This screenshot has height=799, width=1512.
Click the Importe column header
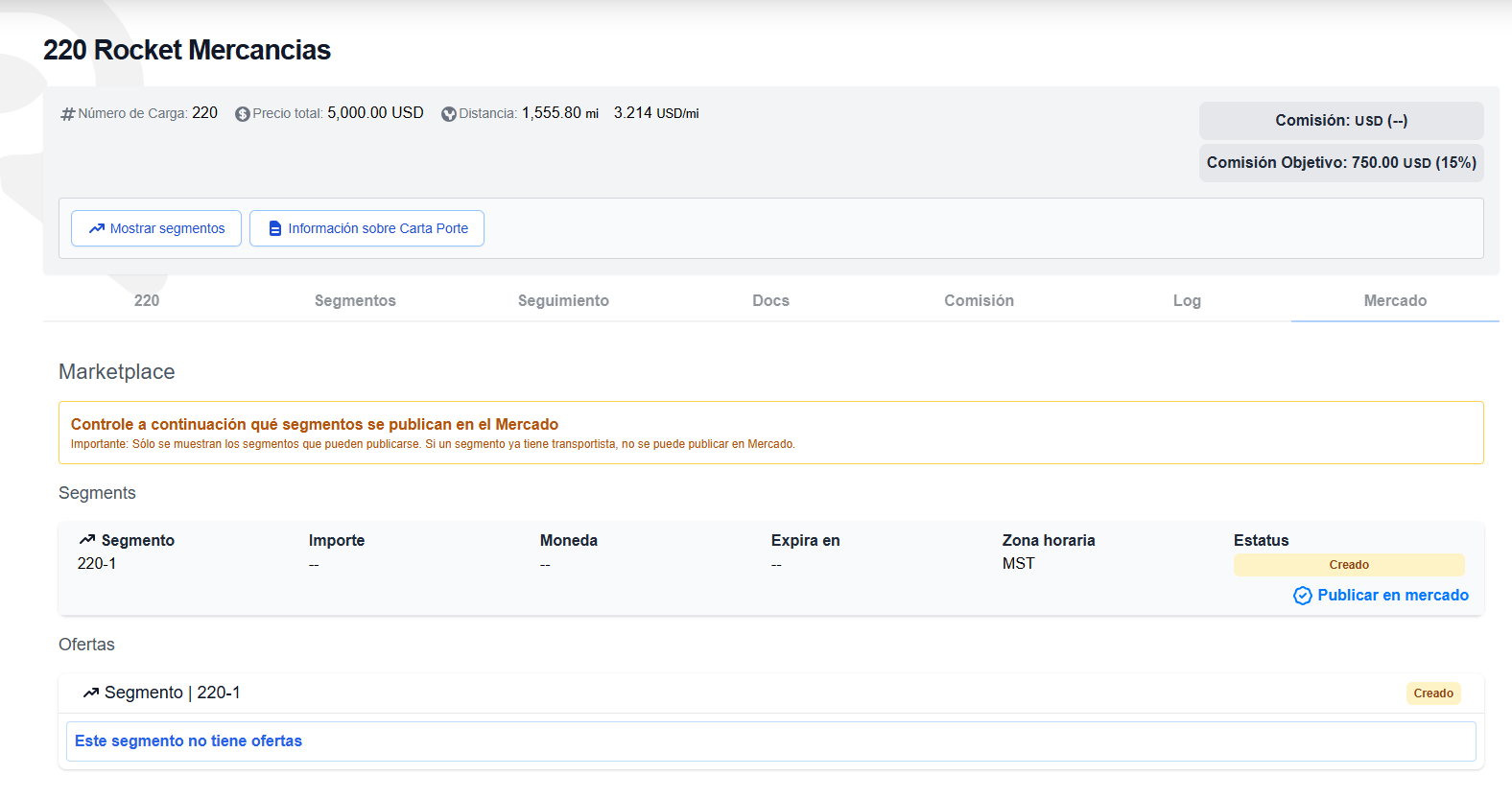tap(337, 541)
